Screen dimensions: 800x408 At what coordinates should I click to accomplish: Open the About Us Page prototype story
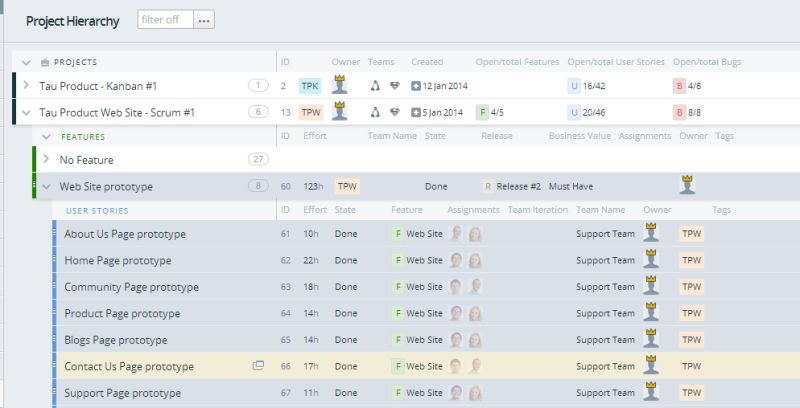tap(125, 234)
